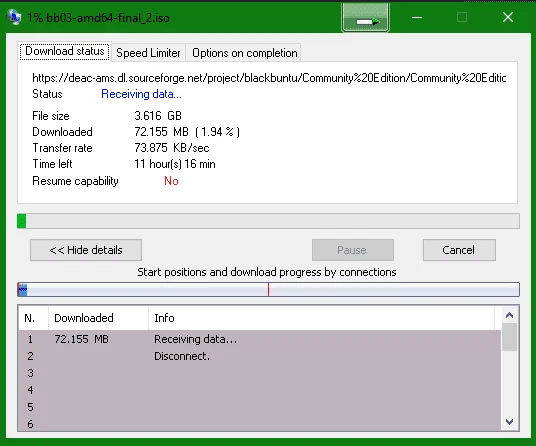Screen dimensions: 536x446
Task: Click the blue Receiving data... status text
Action: 141,94
